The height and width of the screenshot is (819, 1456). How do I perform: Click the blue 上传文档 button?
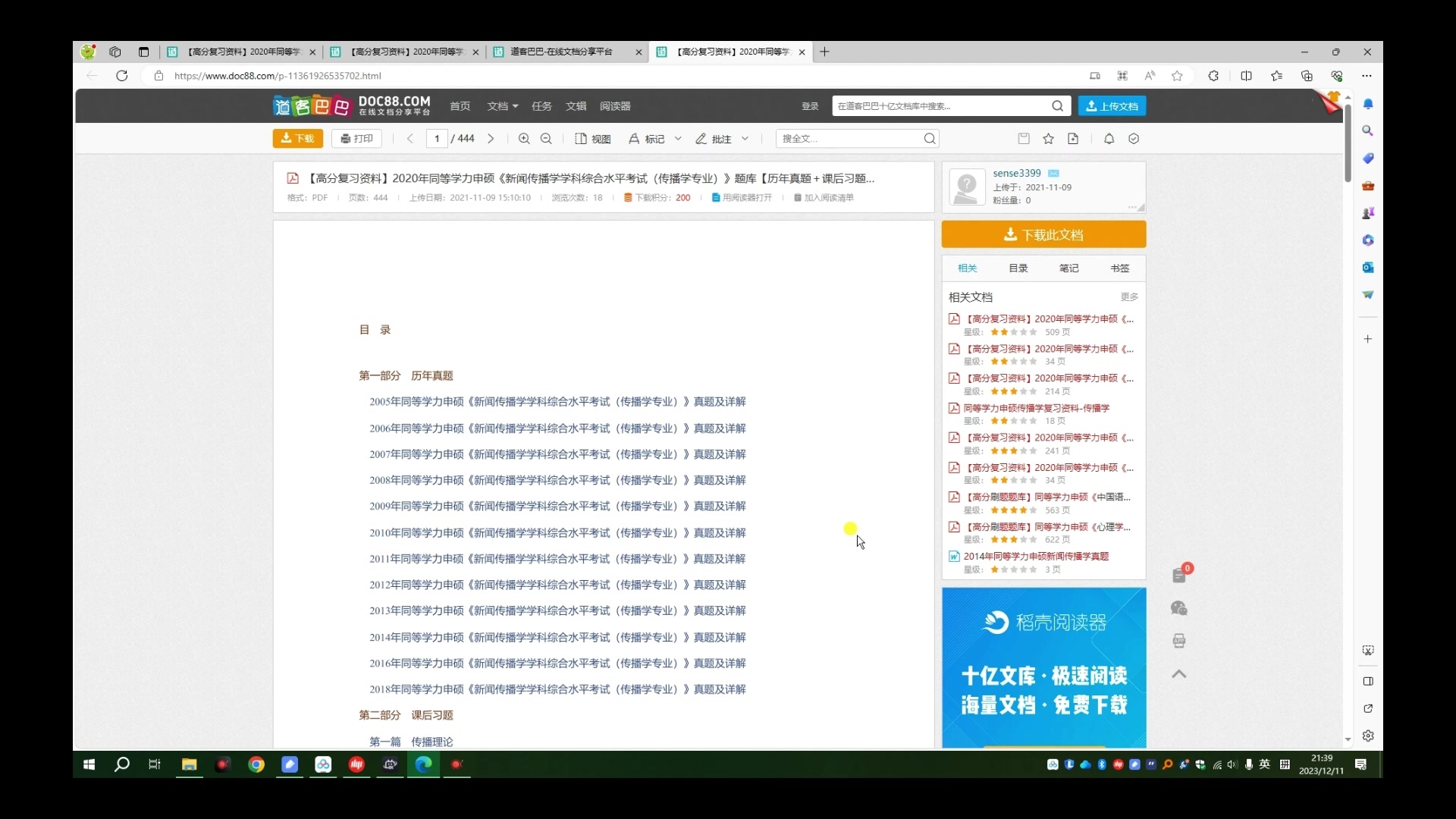1112,106
